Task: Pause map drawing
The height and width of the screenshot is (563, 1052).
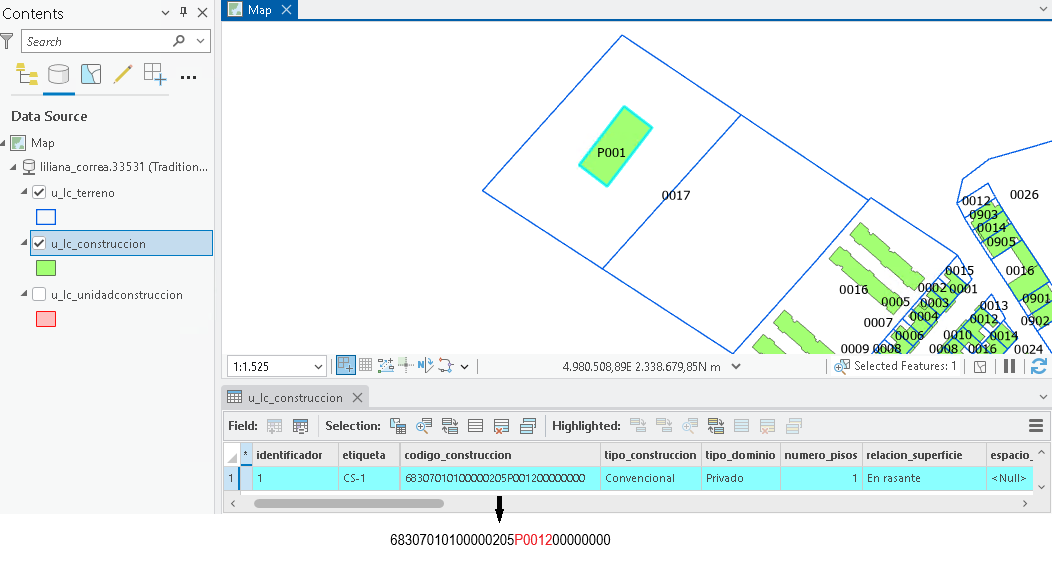Action: point(1009,366)
